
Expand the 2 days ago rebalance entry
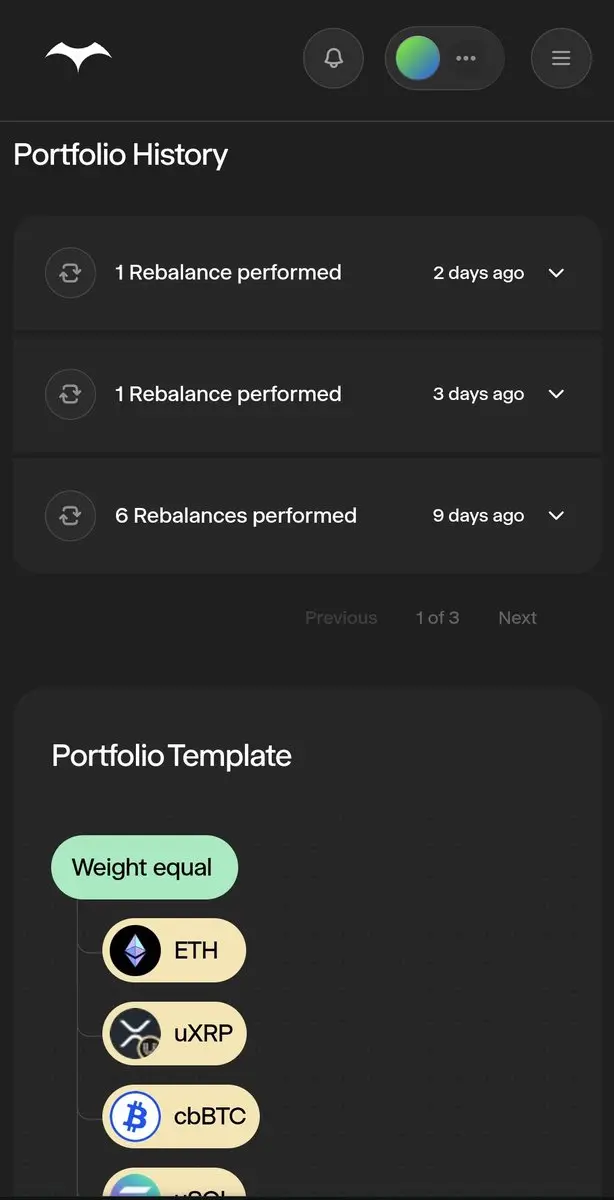557,273
